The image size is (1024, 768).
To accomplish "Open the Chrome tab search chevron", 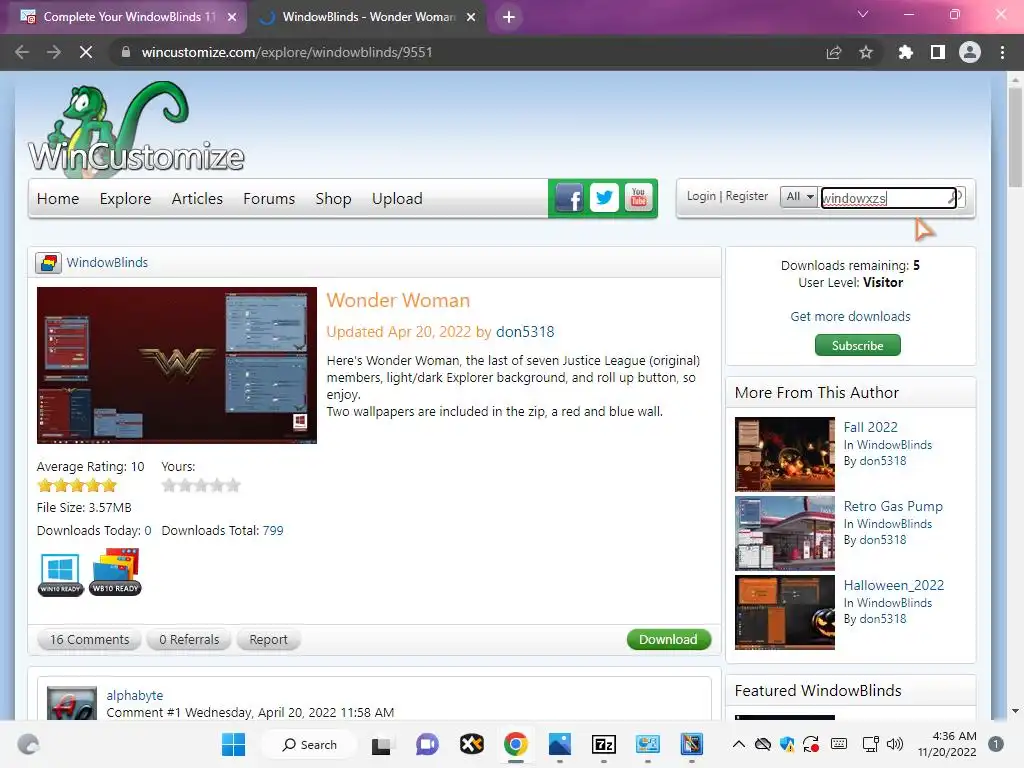I will [x=863, y=14].
